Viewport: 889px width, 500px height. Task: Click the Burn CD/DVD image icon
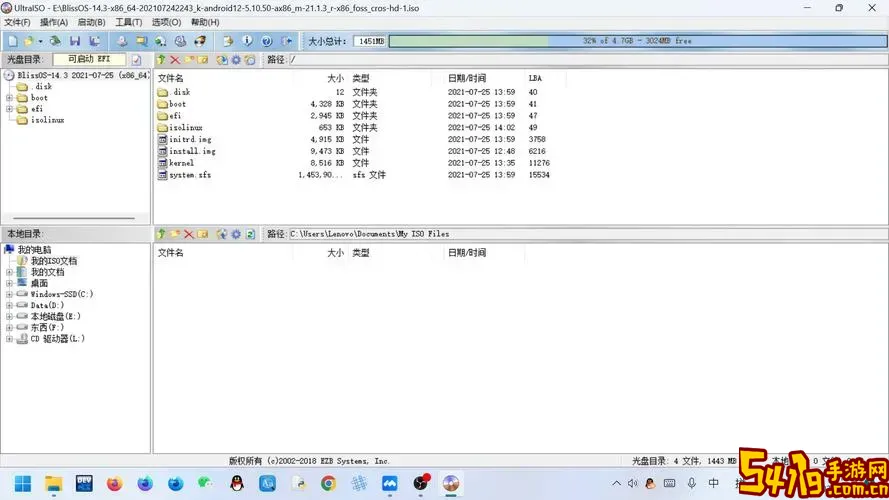click(x=200, y=41)
